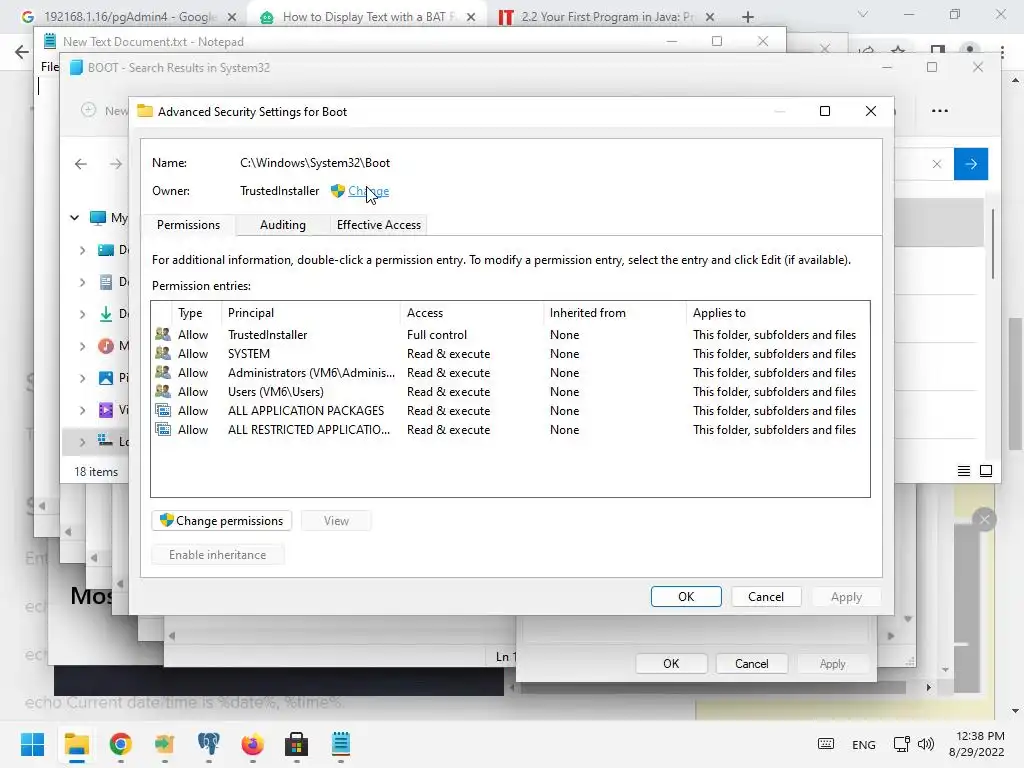Open Chrome tab search chevron
Screen dimensions: 1024x768
(x=863, y=14)
